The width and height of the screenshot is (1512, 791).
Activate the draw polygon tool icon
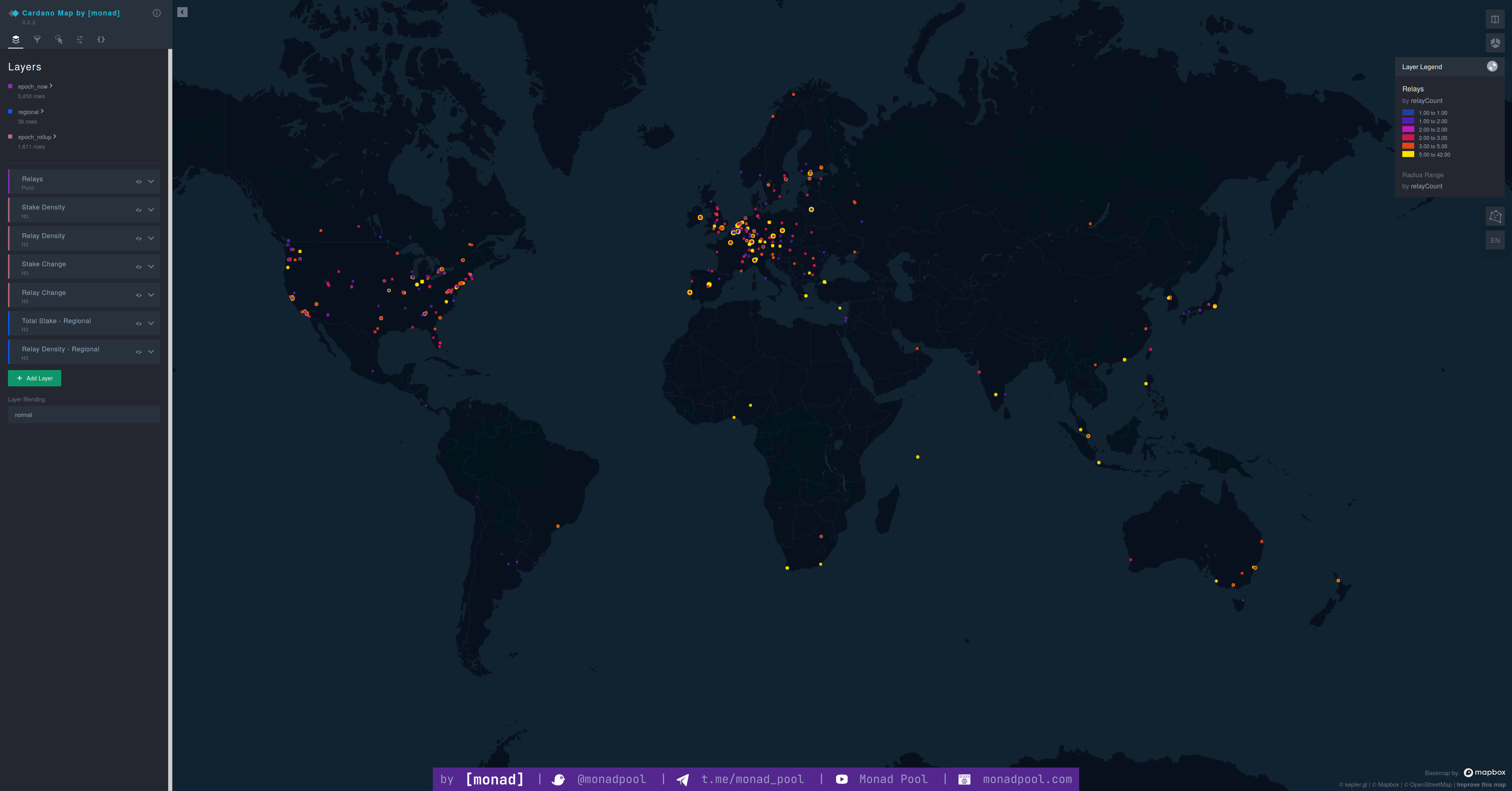(1495, 216)
